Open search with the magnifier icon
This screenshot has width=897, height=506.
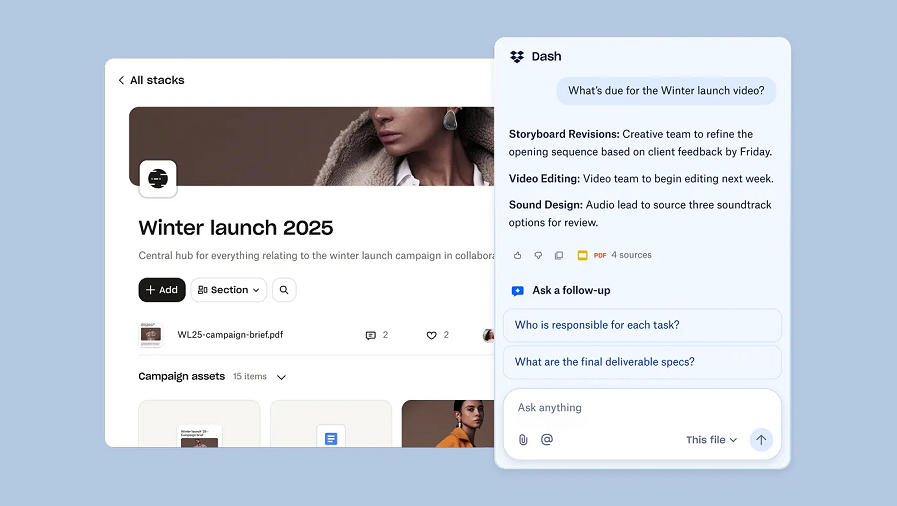coord(284,290)
